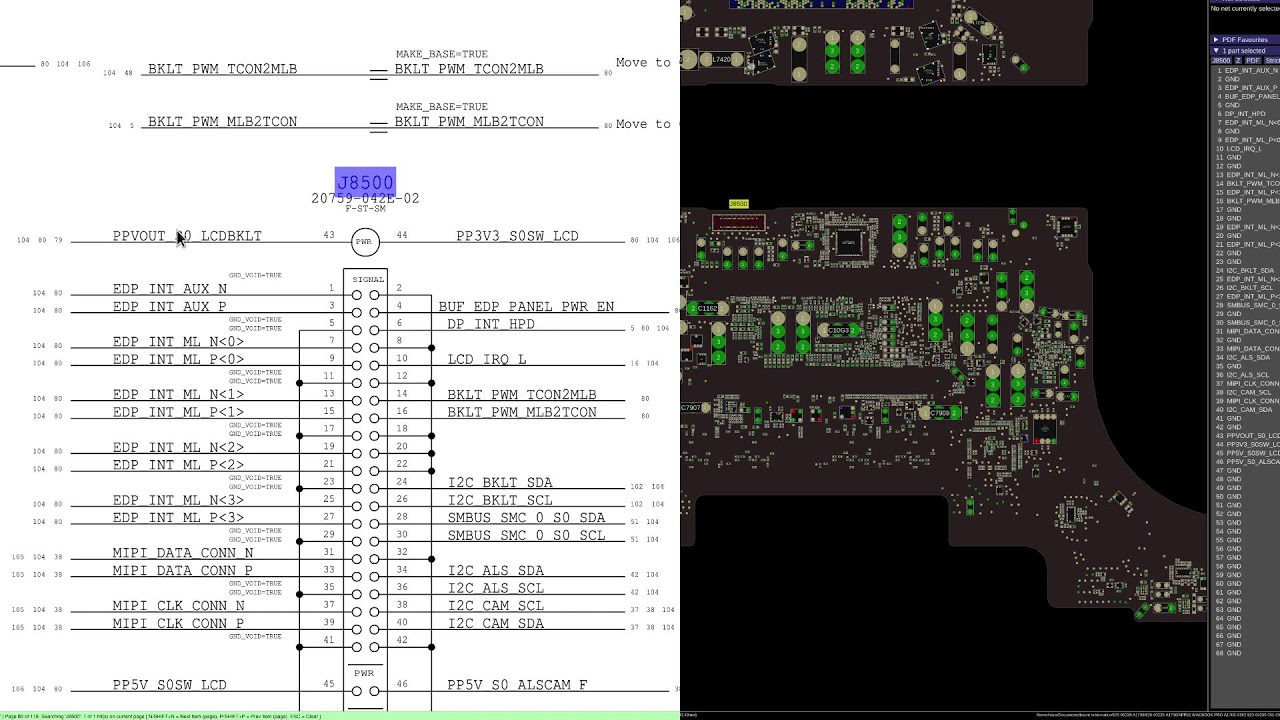Image resolution: width=1280 pixels, height=720 pixels.
Task: Click I2C_CAM_SCL net label in schematic
Action: [x=495, y=605]
